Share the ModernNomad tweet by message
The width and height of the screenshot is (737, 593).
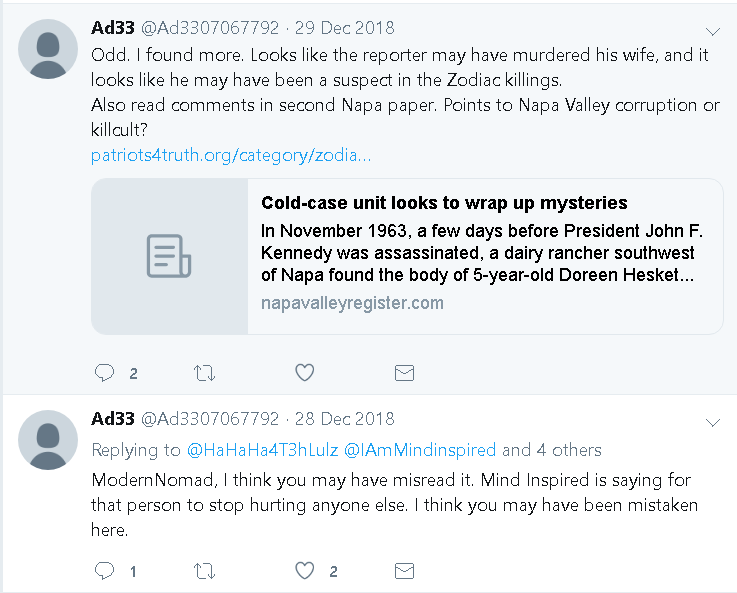tap(404, 571)
